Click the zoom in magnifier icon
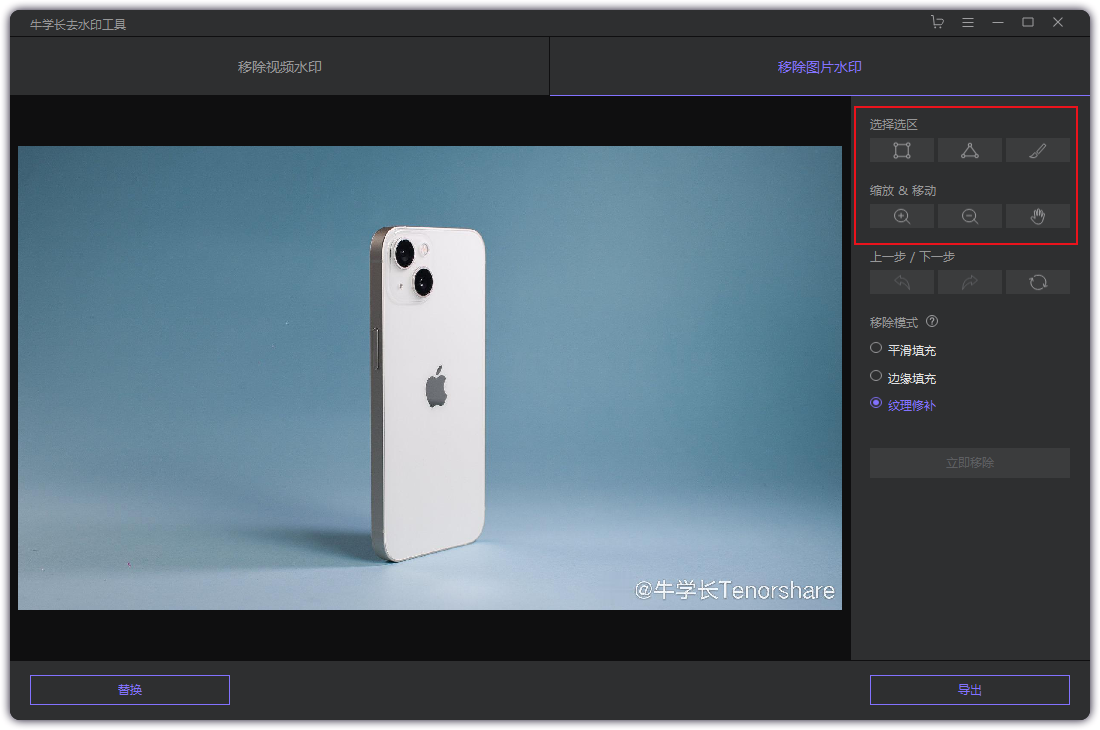This screenshot has width=1100, height=730. tap(901, 217)
